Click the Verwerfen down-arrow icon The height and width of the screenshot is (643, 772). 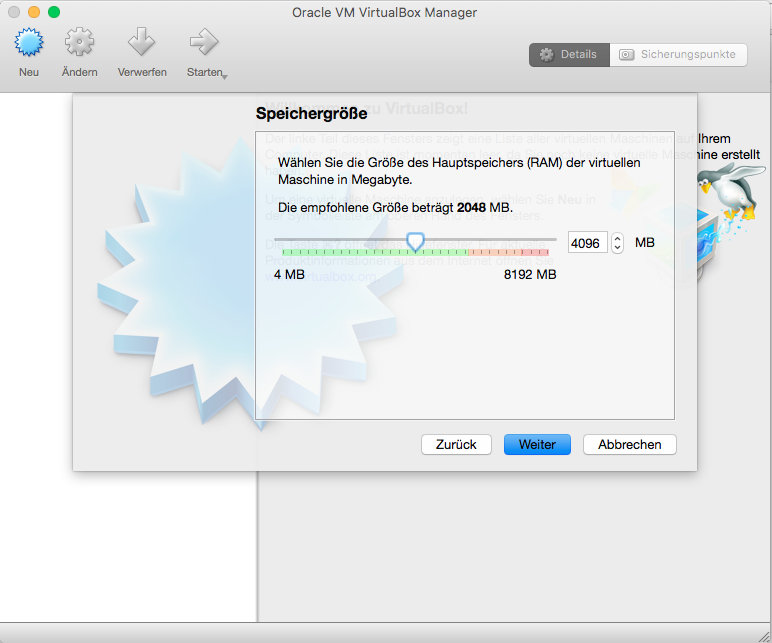pyautogui.click(x=141, y=43)
